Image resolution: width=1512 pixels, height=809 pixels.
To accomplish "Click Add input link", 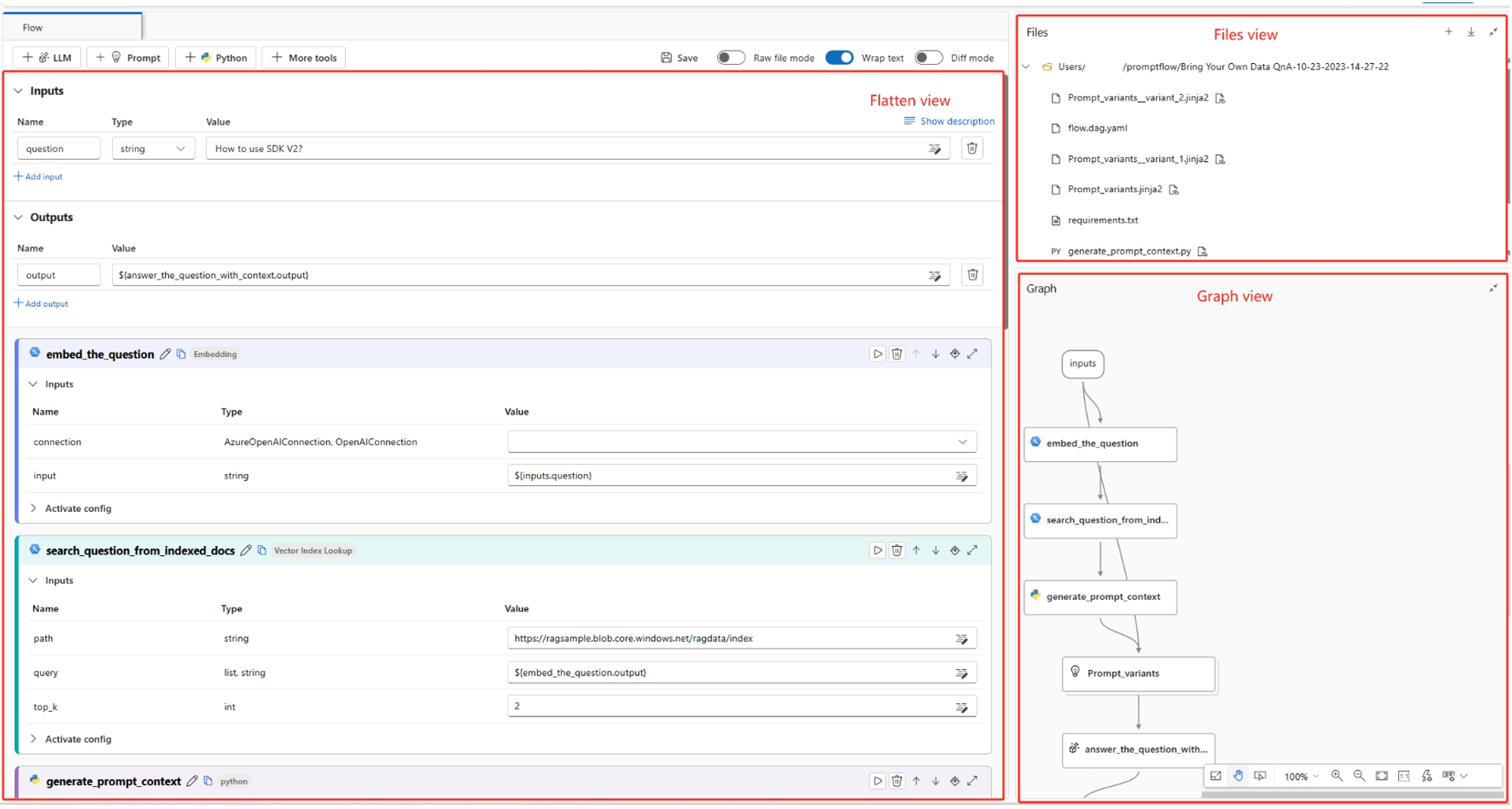I will [38, 177].
